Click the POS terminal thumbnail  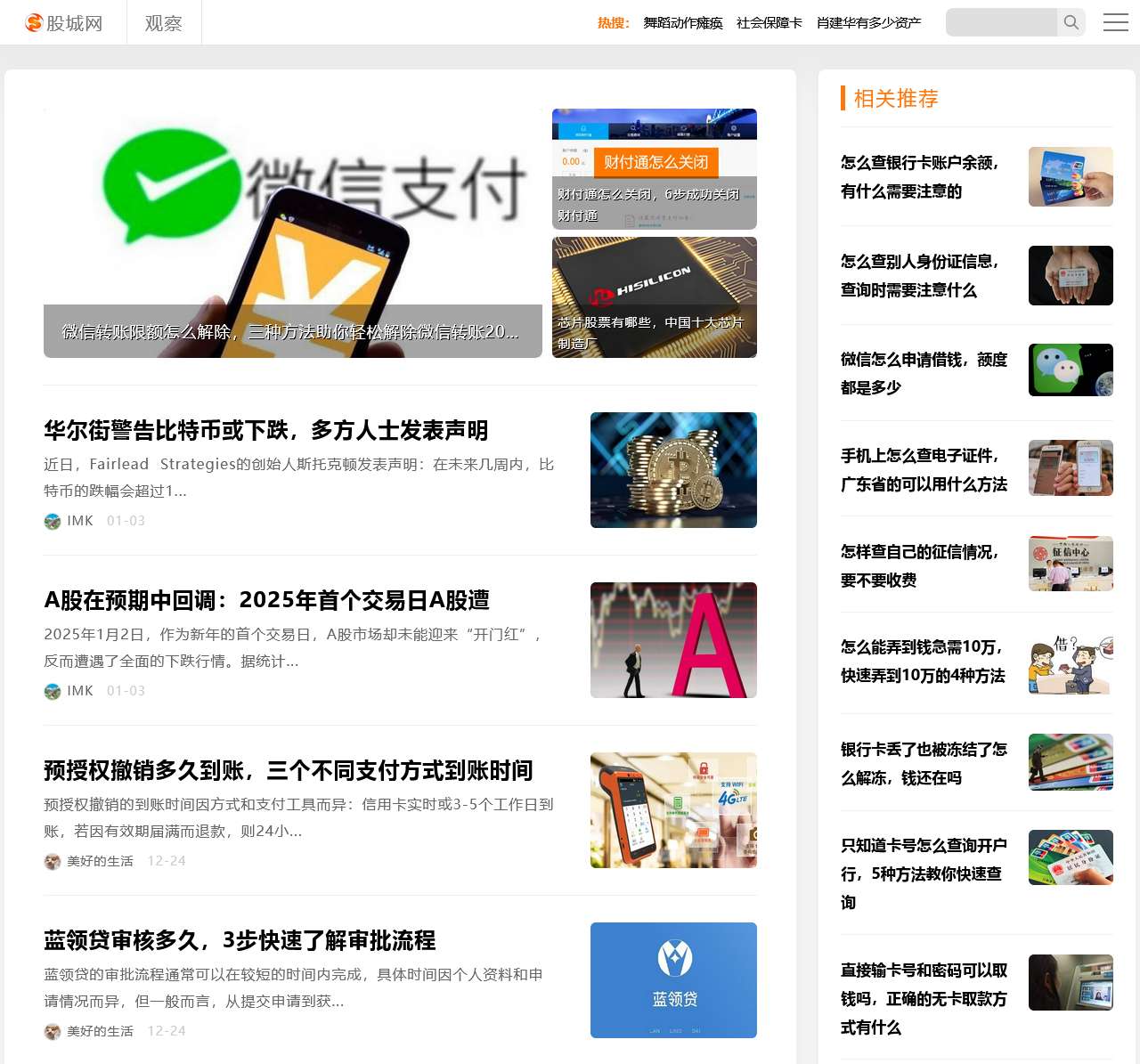click(673, 810)
